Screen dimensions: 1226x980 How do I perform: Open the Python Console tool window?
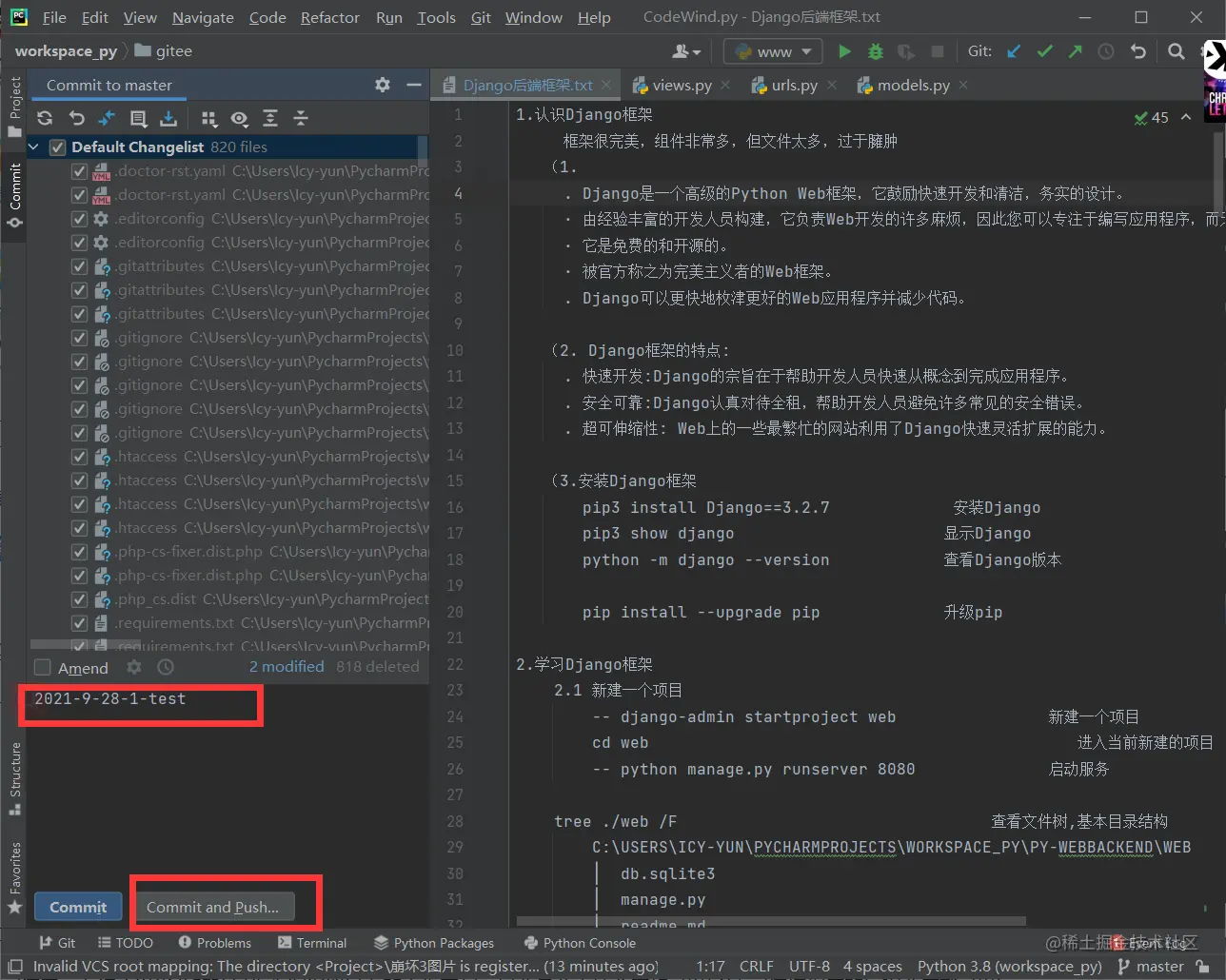coord(580,943)
